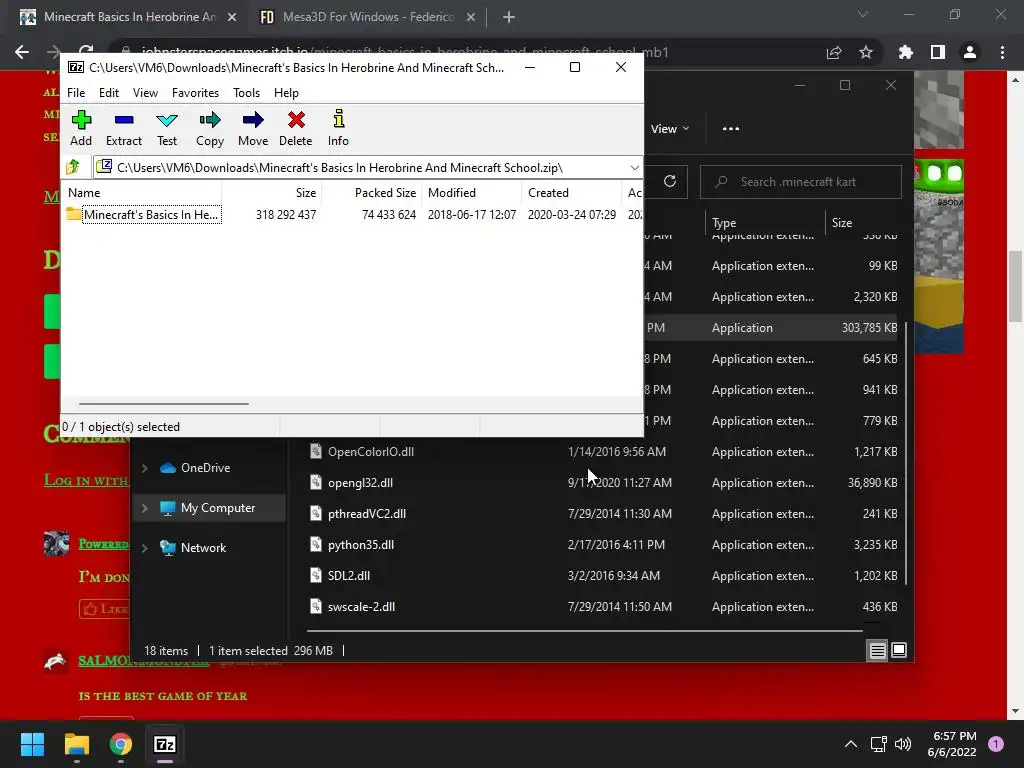Screen dimensions: 1024x768
Task: Expand the My Computer tree node
Action: (x=144, y=507)
